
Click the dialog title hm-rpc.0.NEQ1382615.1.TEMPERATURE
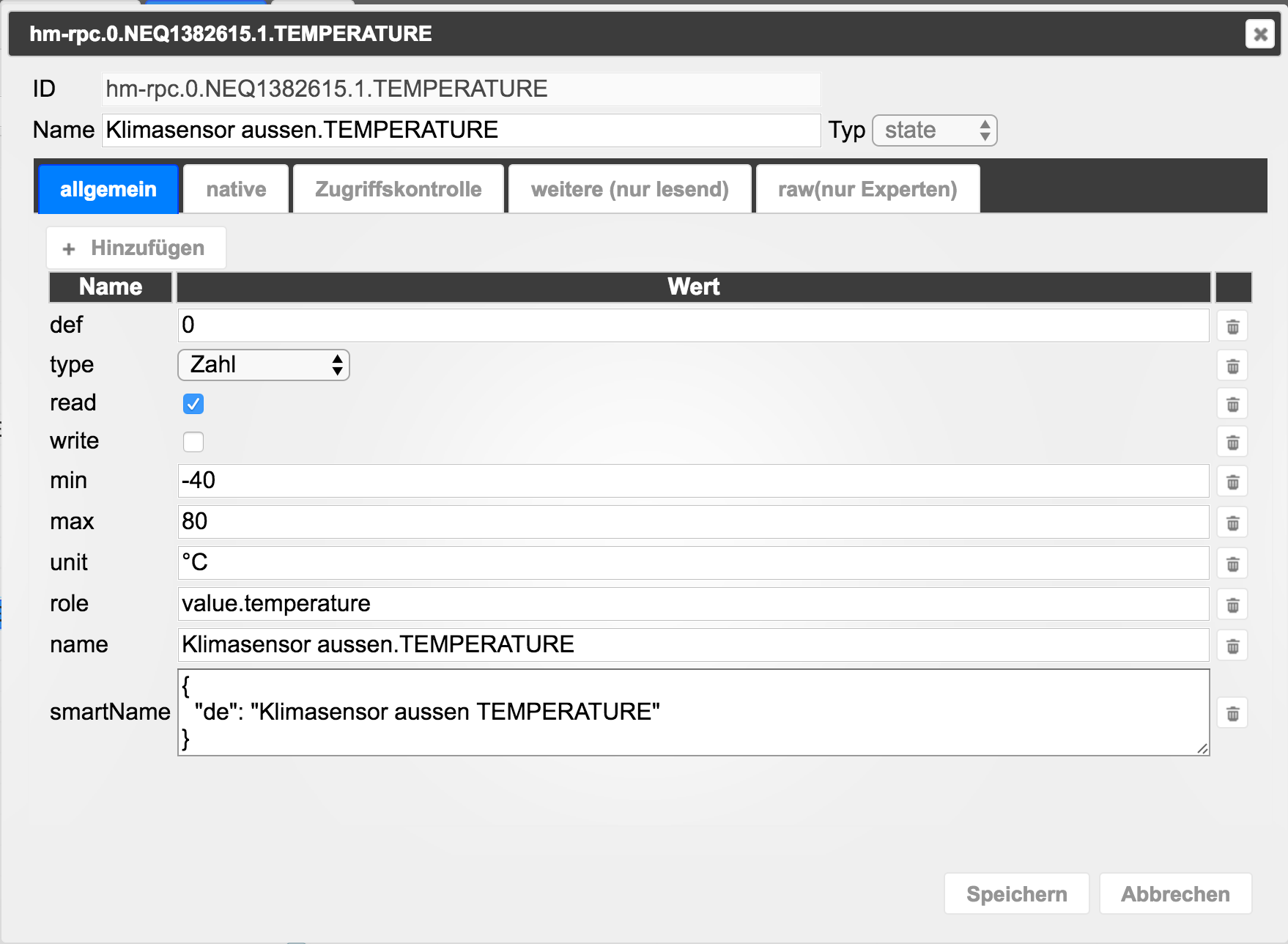click(231, 34)
